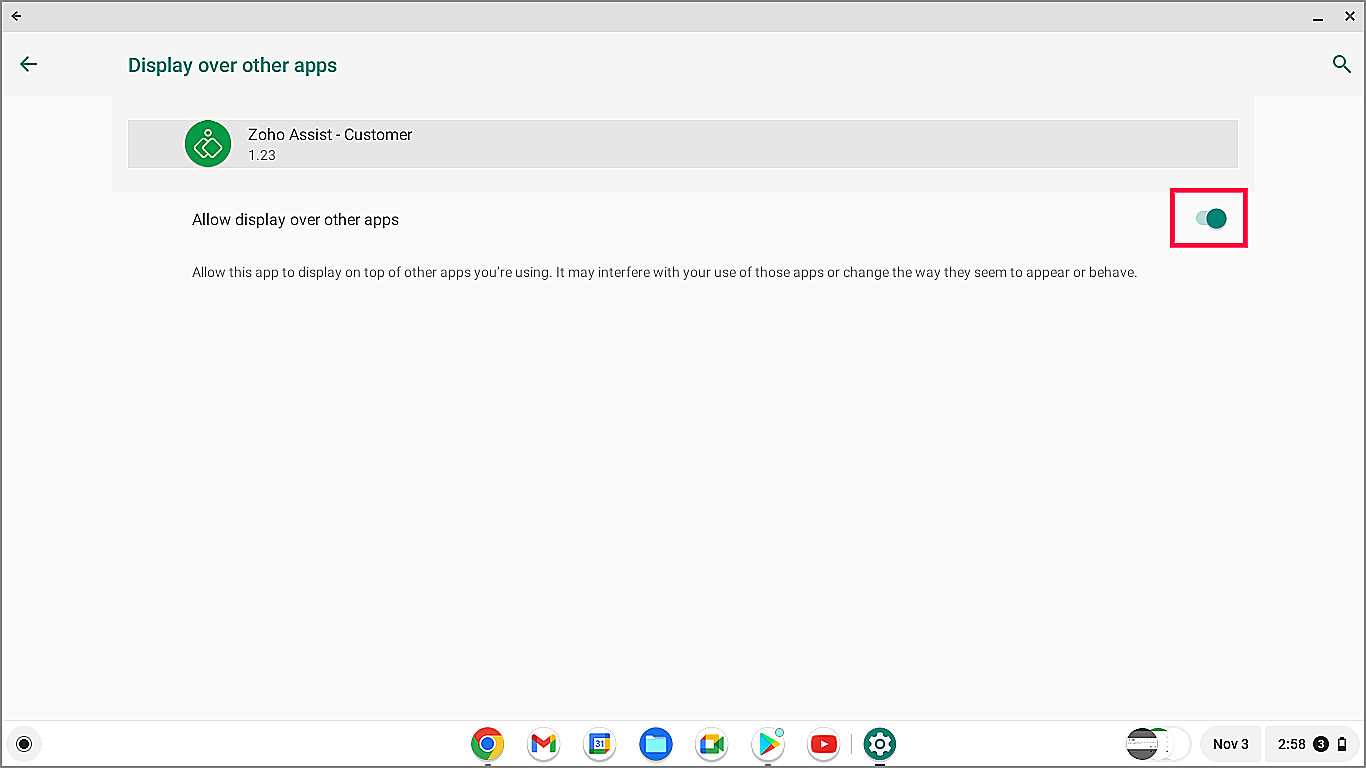Select the Zoho Assist Customer list entry
This screenshot has width=1366, height=768.
tap(683, 143)
